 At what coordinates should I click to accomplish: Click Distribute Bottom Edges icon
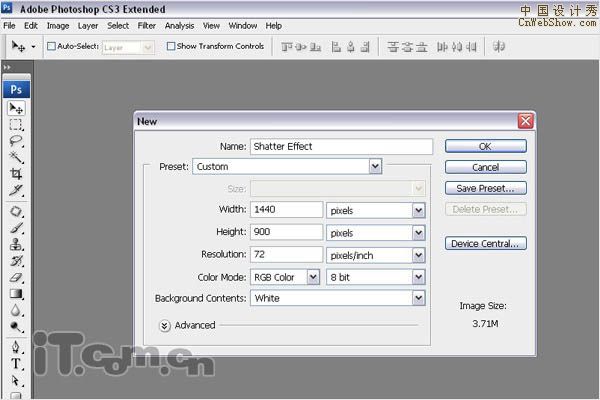coord(421,47)
